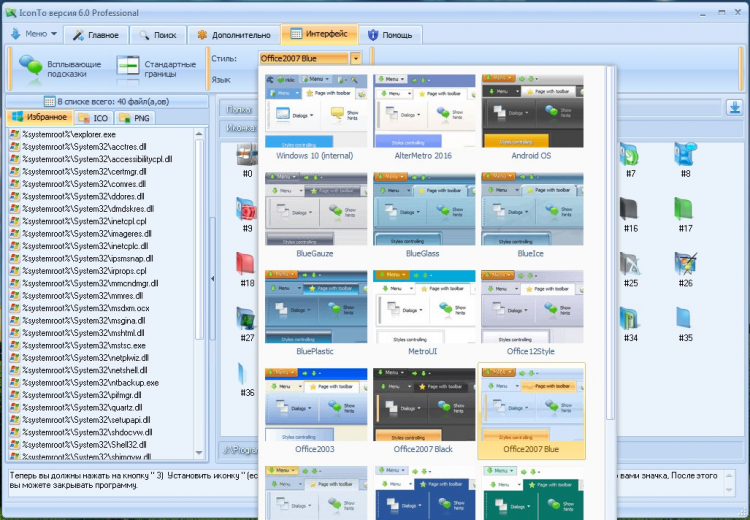Switch to the ICO tab
The height and width of the screenshot is (520, 750).
point(94,118)
